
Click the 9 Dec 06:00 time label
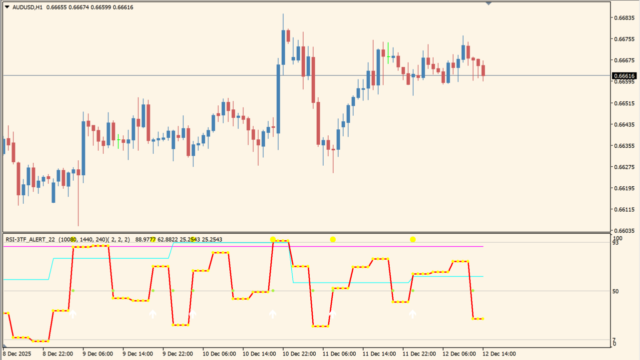(x=98, y=354)
